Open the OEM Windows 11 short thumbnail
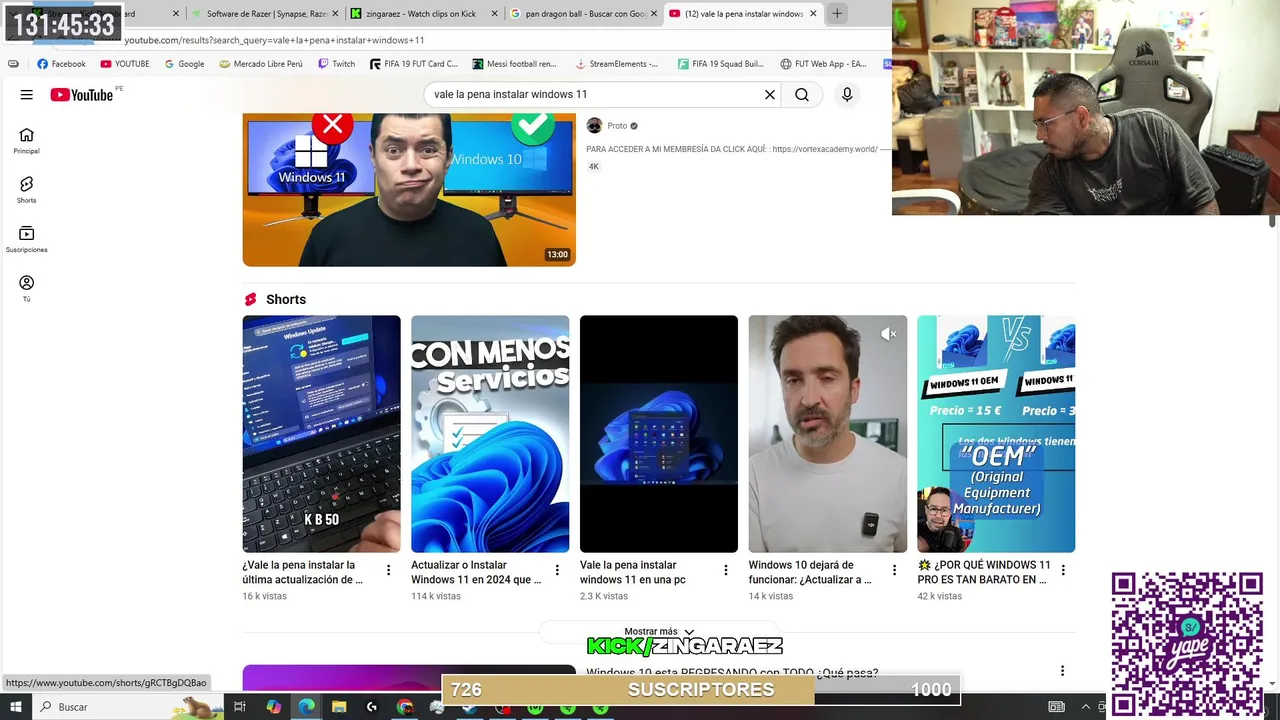The width and height of the screenshot is (1280, 720). click(x=996, y=434)
